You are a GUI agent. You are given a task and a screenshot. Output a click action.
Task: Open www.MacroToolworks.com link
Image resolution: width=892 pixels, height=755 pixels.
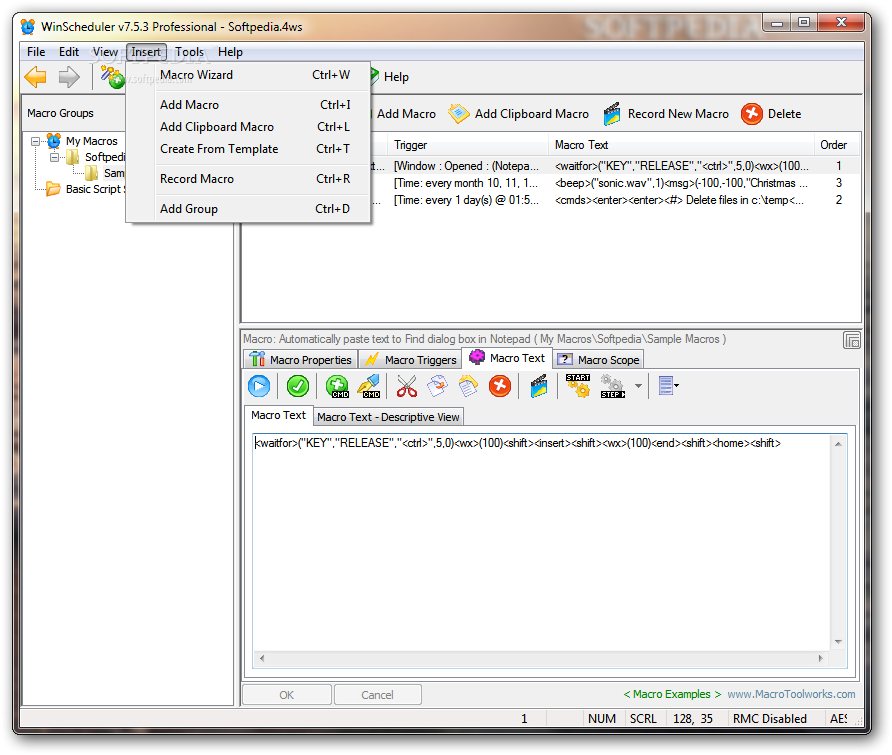pos(791,694)
